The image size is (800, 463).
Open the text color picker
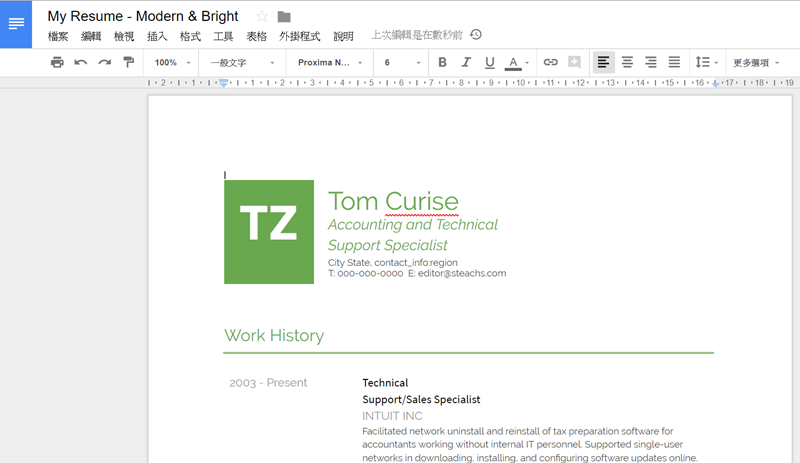pos(517,62)
